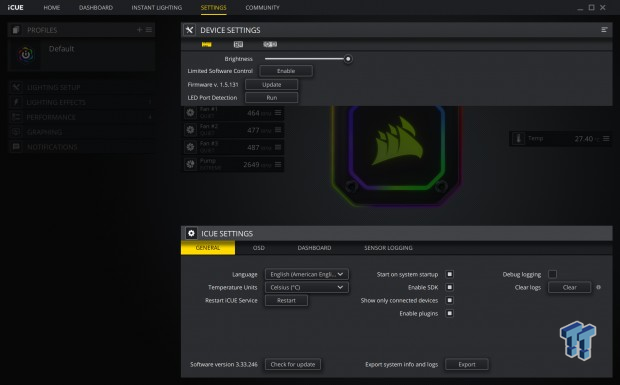This screenshot has height=385, width=620.
Task: Enable Limited Software Control
Action: 286,71
